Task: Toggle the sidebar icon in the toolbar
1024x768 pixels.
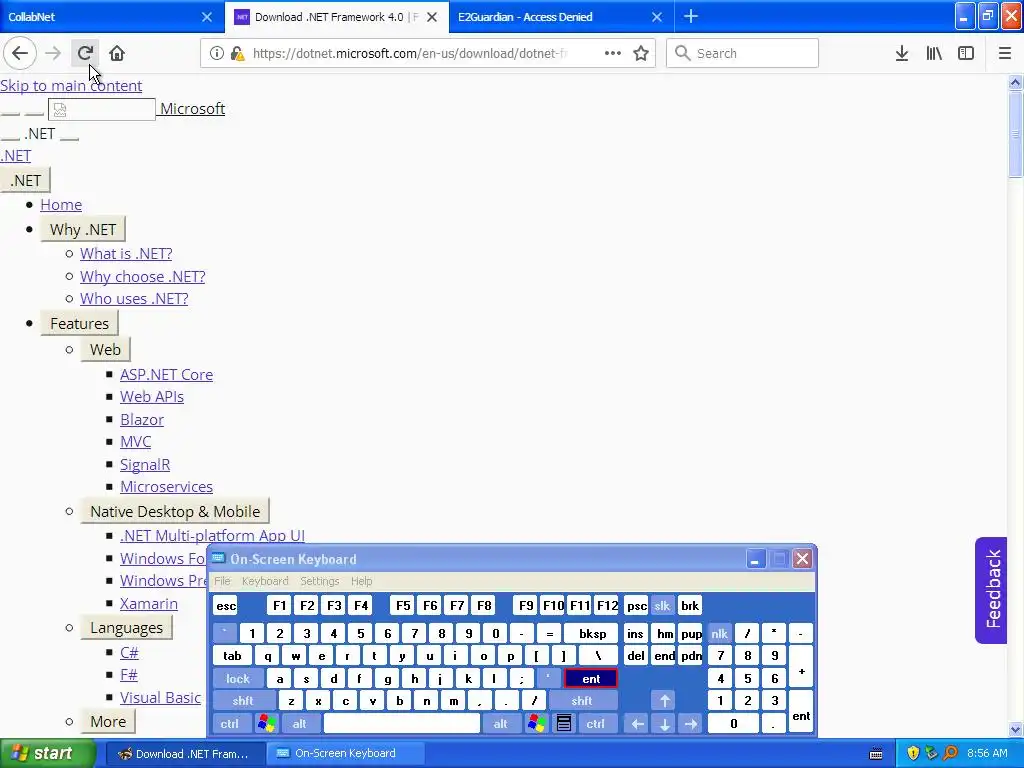Action: click(966, 53)
